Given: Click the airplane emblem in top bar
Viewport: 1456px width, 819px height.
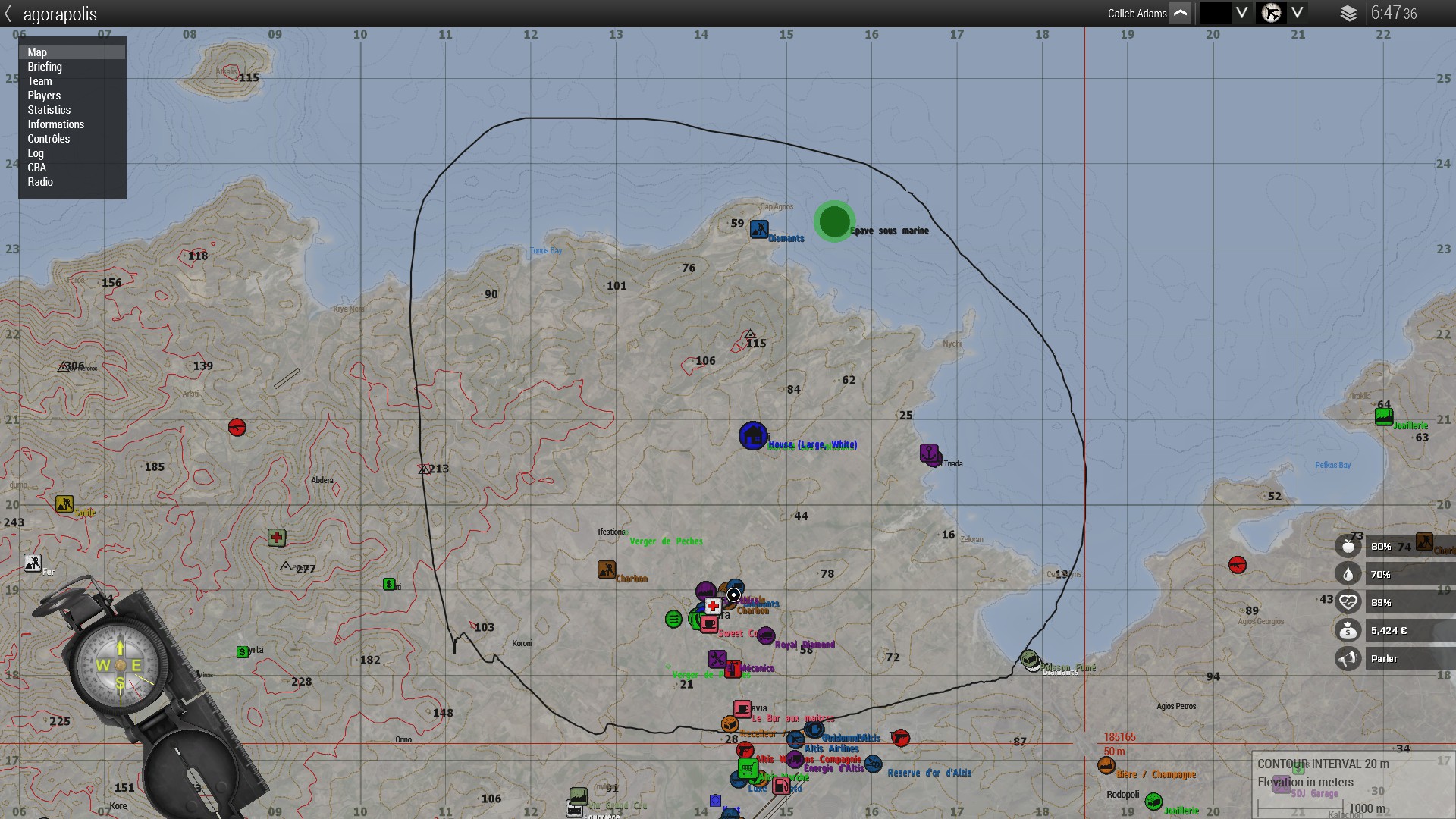Looking at the screenshot, I should click(x=1271, y=13).
